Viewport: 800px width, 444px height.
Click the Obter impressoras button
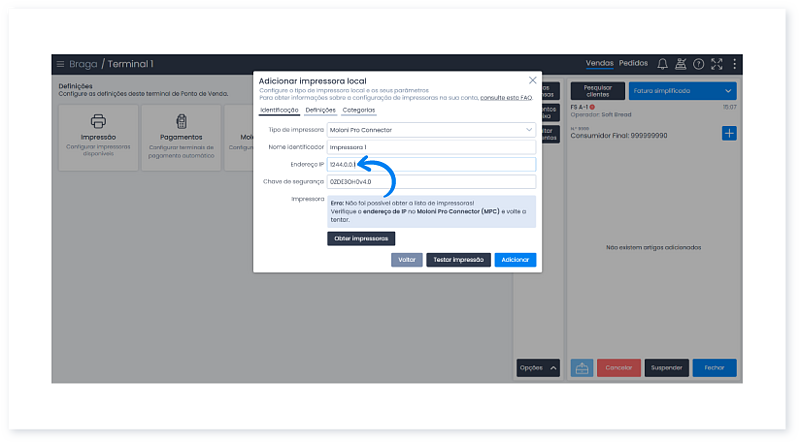coord(361,239)
